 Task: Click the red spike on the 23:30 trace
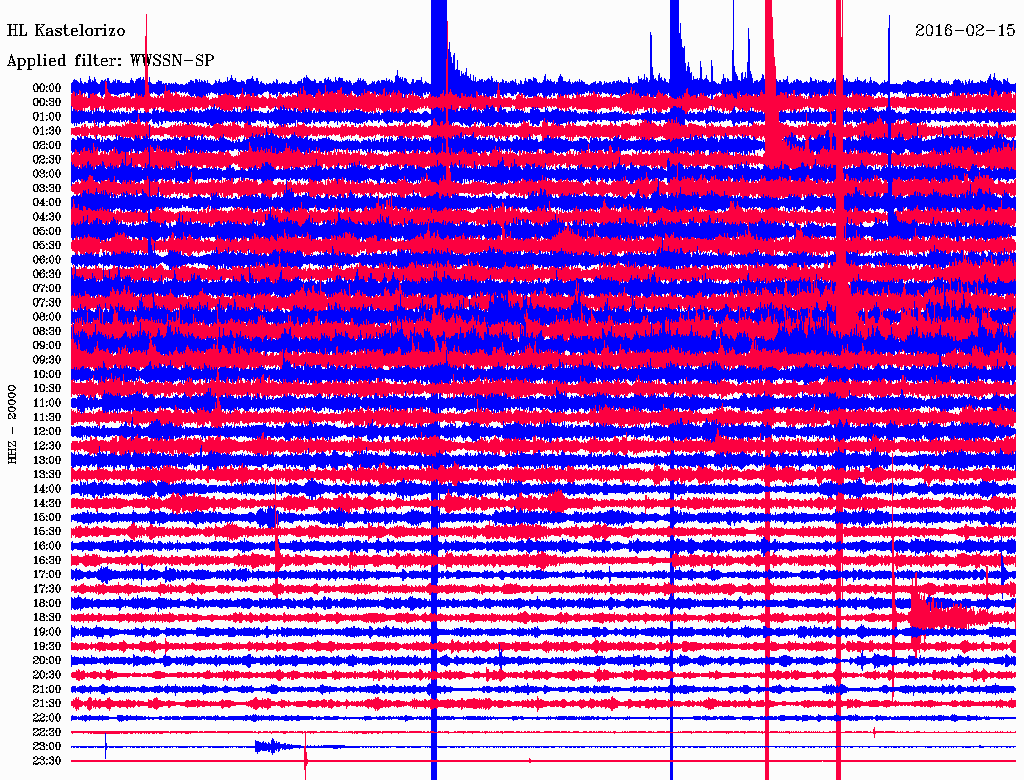[x=305, y=758]
